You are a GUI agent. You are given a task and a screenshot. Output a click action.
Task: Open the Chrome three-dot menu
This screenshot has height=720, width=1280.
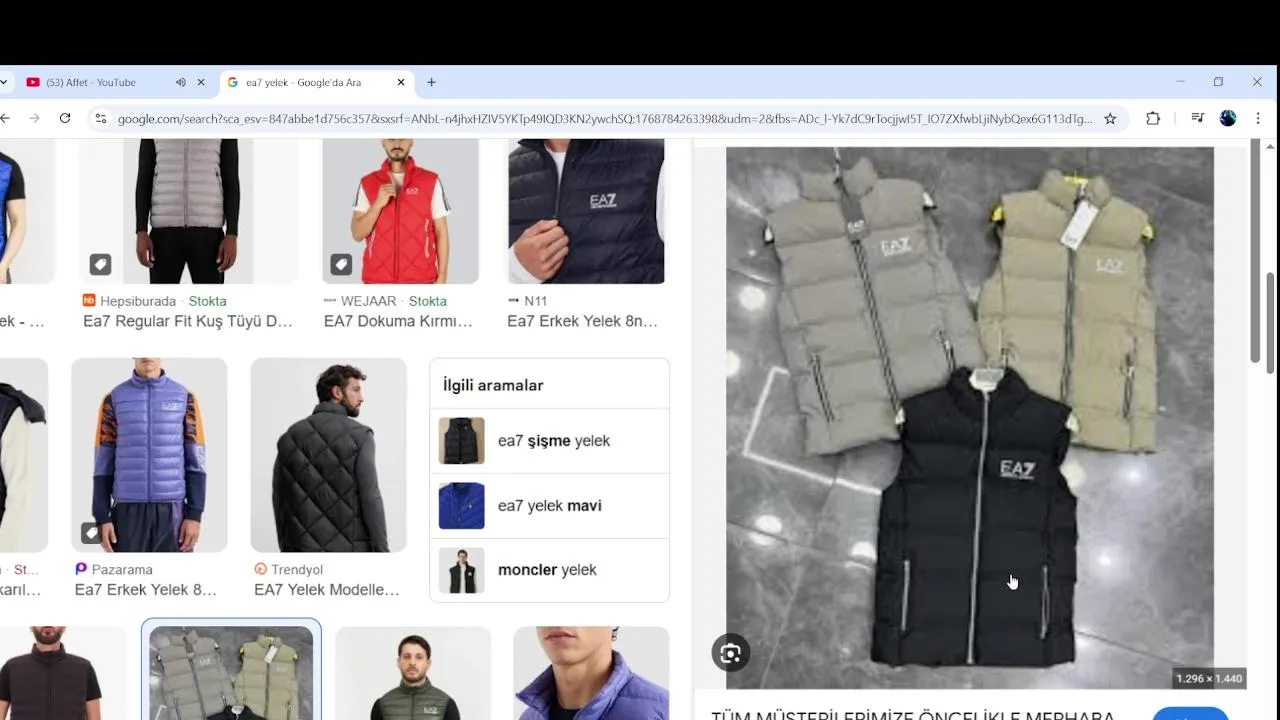click(x=1258, y=118)
